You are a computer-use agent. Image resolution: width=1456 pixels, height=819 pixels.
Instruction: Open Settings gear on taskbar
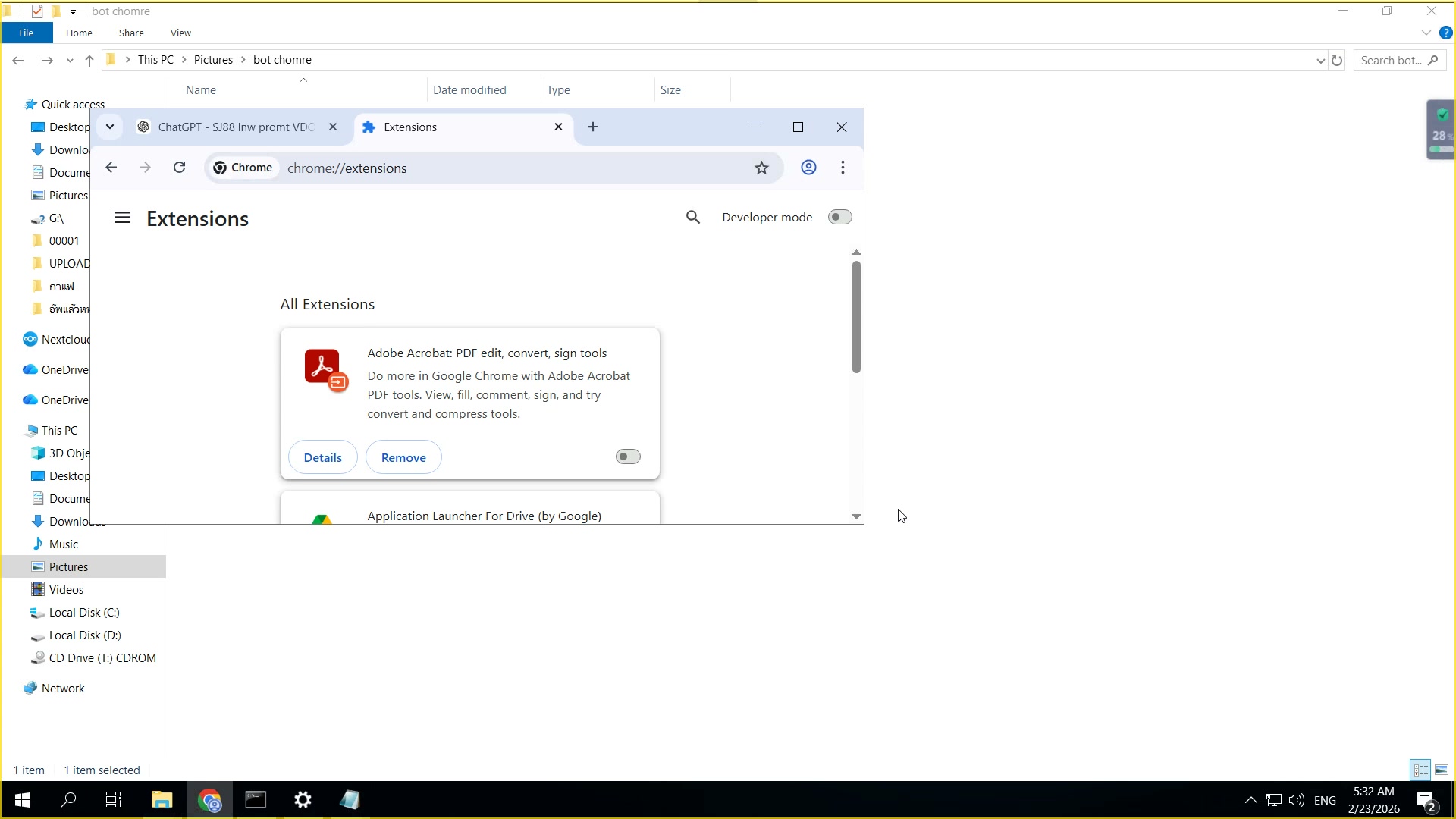click(303, 800)
